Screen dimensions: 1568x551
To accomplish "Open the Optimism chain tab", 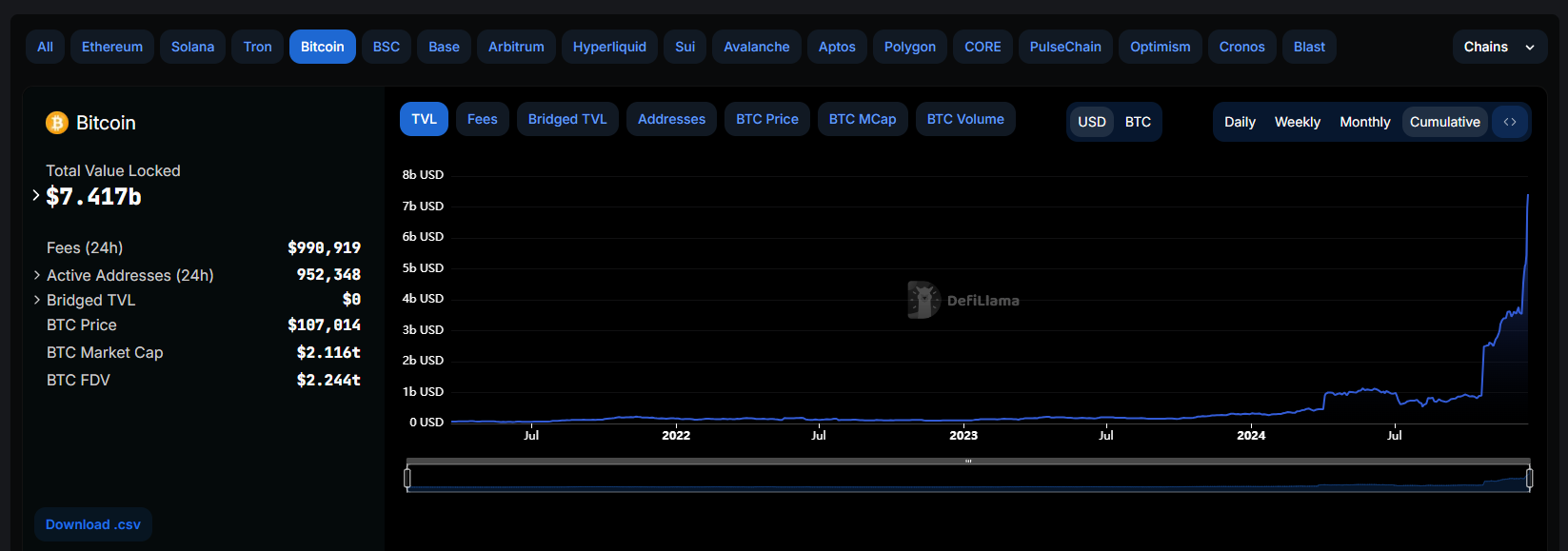I will point(1160,47).
